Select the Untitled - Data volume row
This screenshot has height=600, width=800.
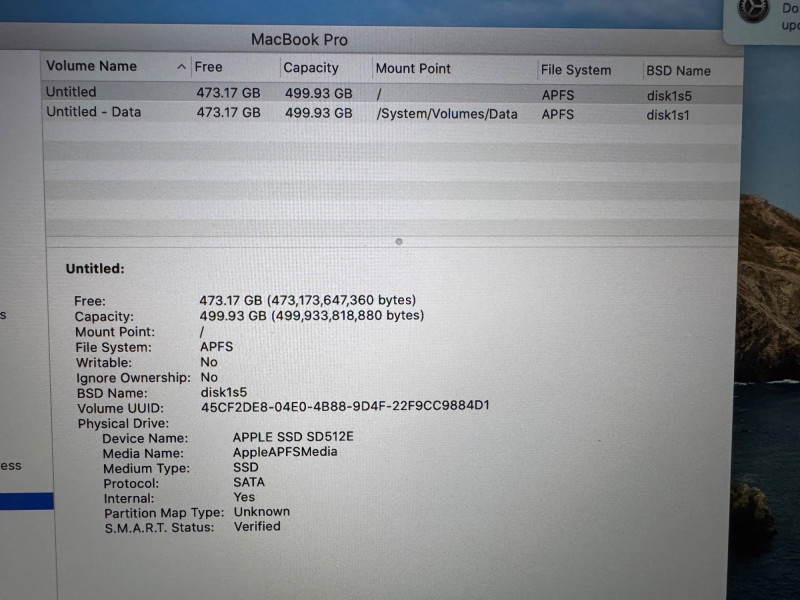pyautogui.click(x=94, y=112)
